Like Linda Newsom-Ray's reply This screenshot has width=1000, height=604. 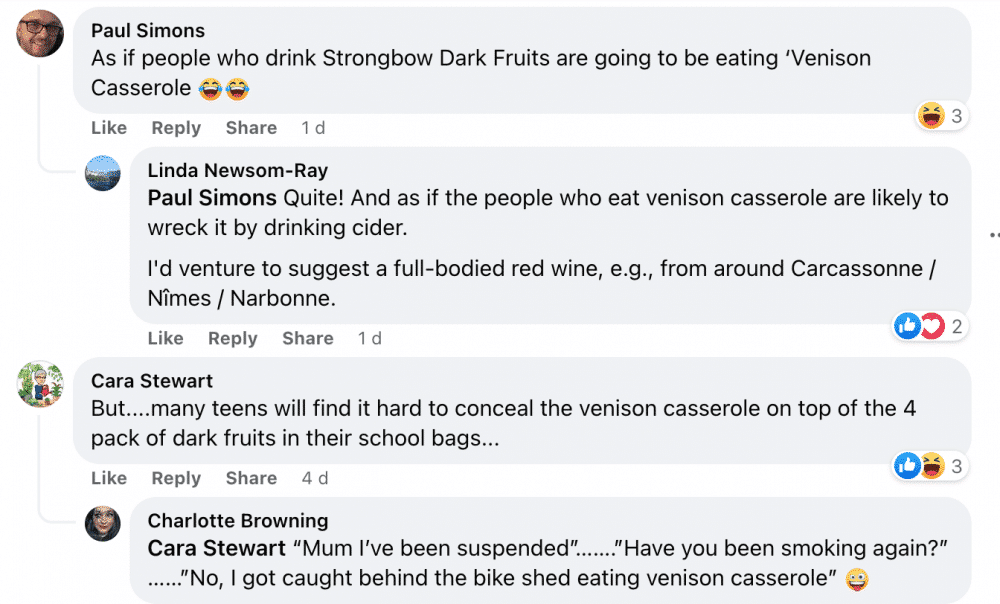click(x=165, y=338)
